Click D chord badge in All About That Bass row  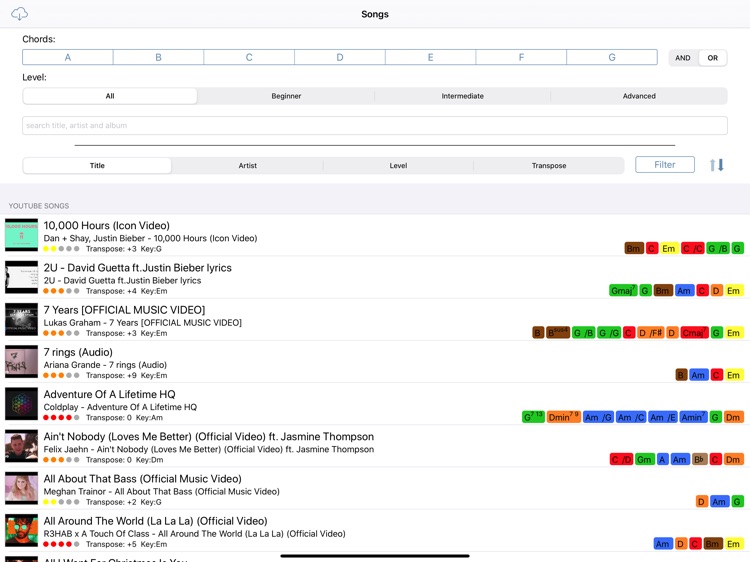pyautogui.click(x=701, y=501)
